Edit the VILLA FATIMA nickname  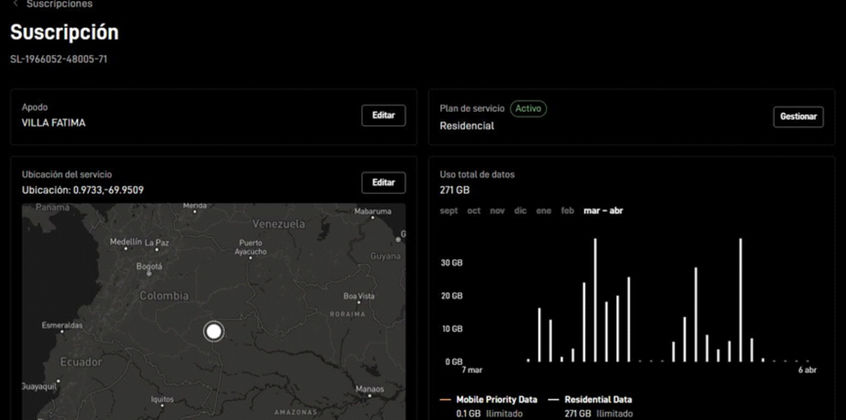click(x=383, y=116)
